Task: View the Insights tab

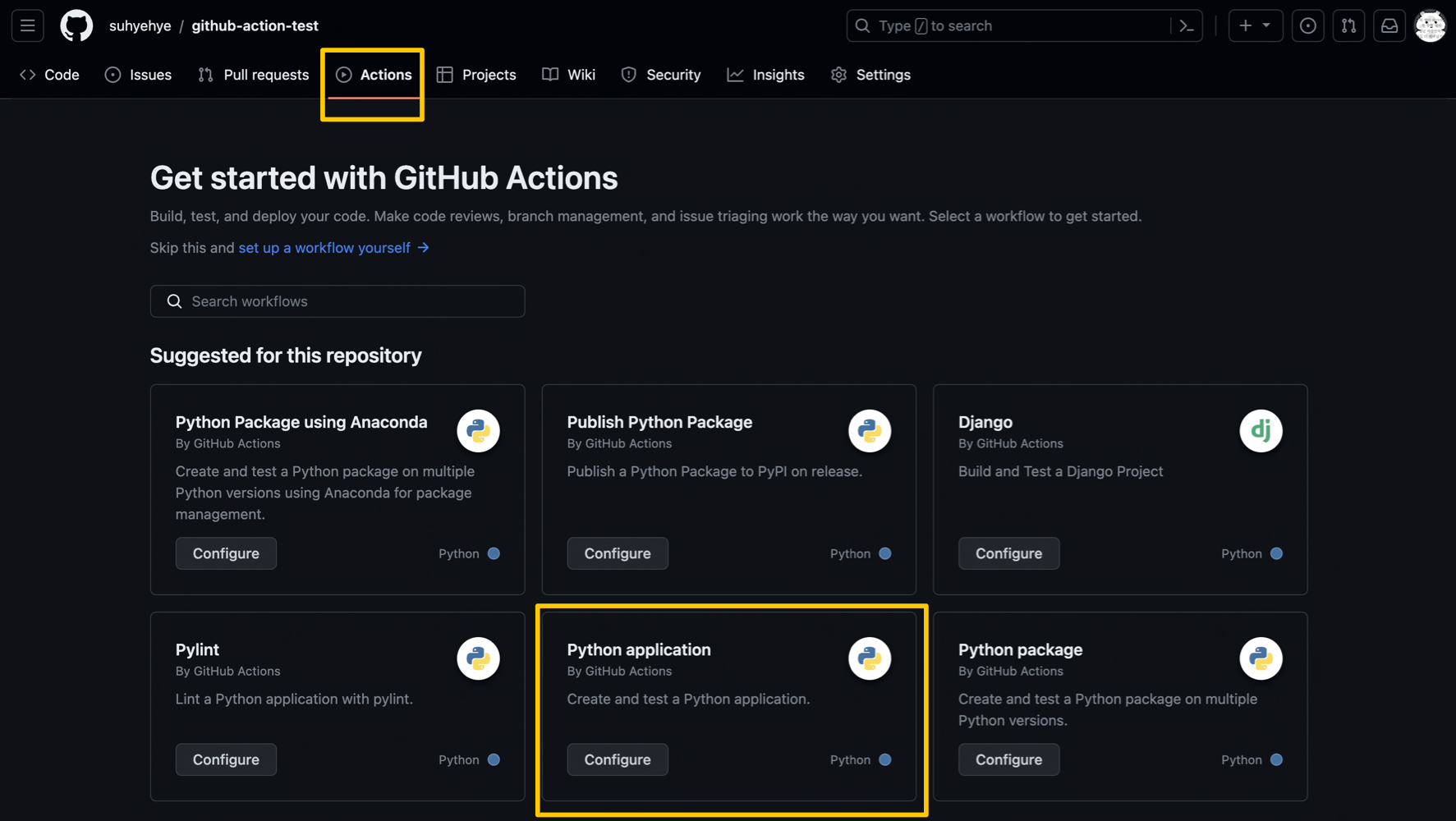Action: click(766, 75)
